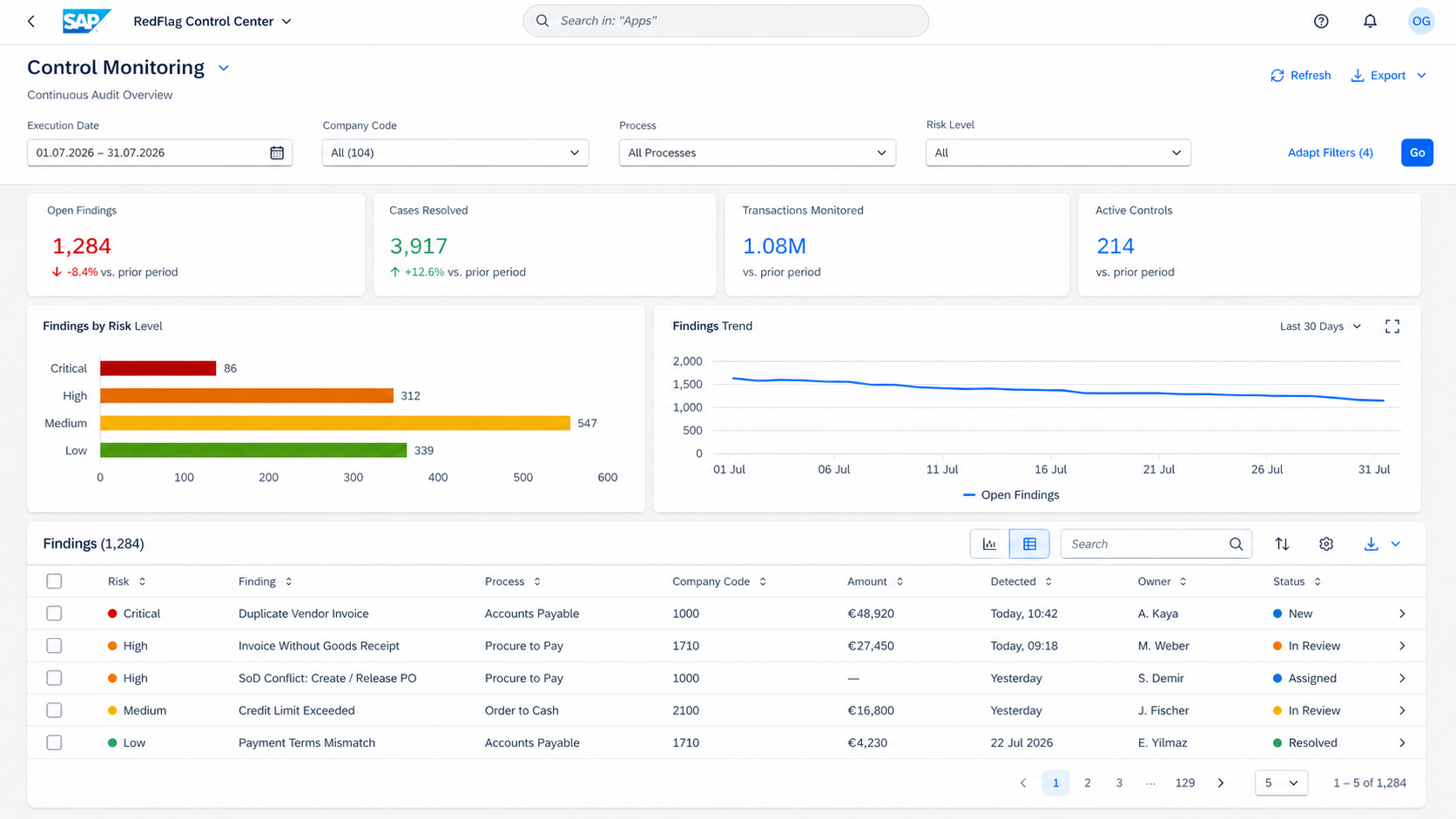Open the Company Code All (104) dropdown
Viewport: 1456px width, 819px height.
pos(455,152)
